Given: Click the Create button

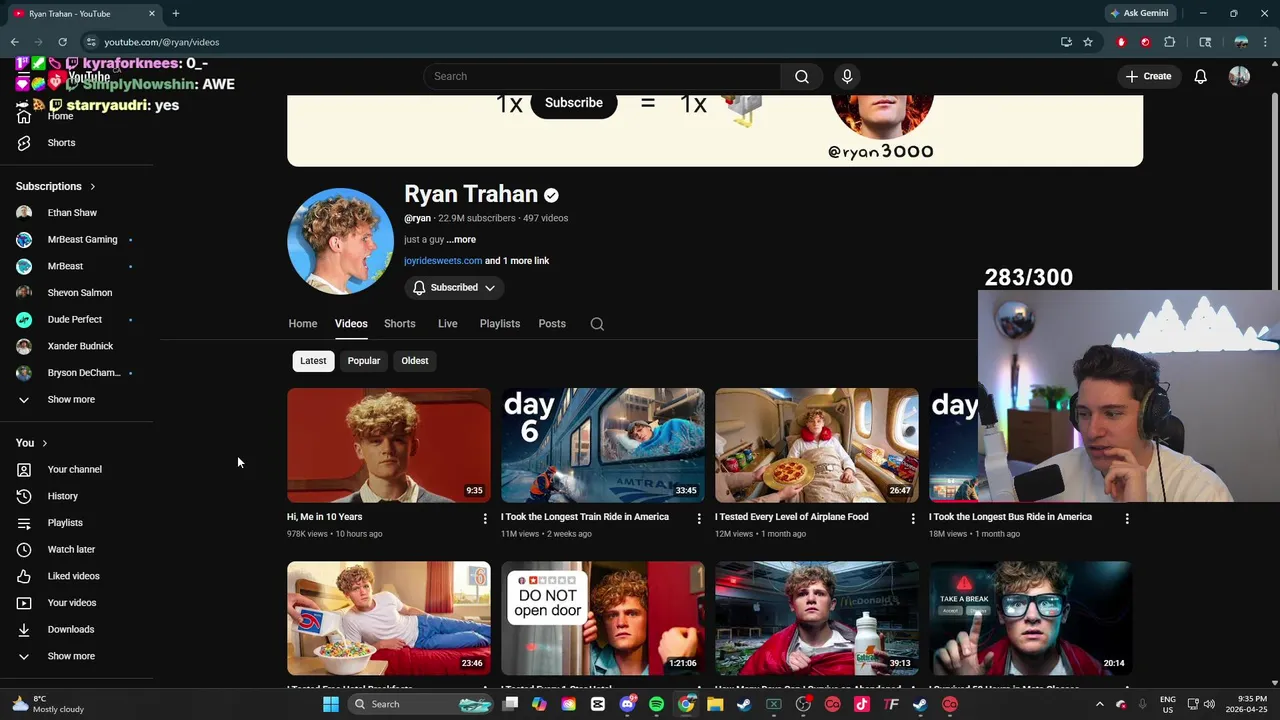Looking at the screenshot, I should 1148,76.
